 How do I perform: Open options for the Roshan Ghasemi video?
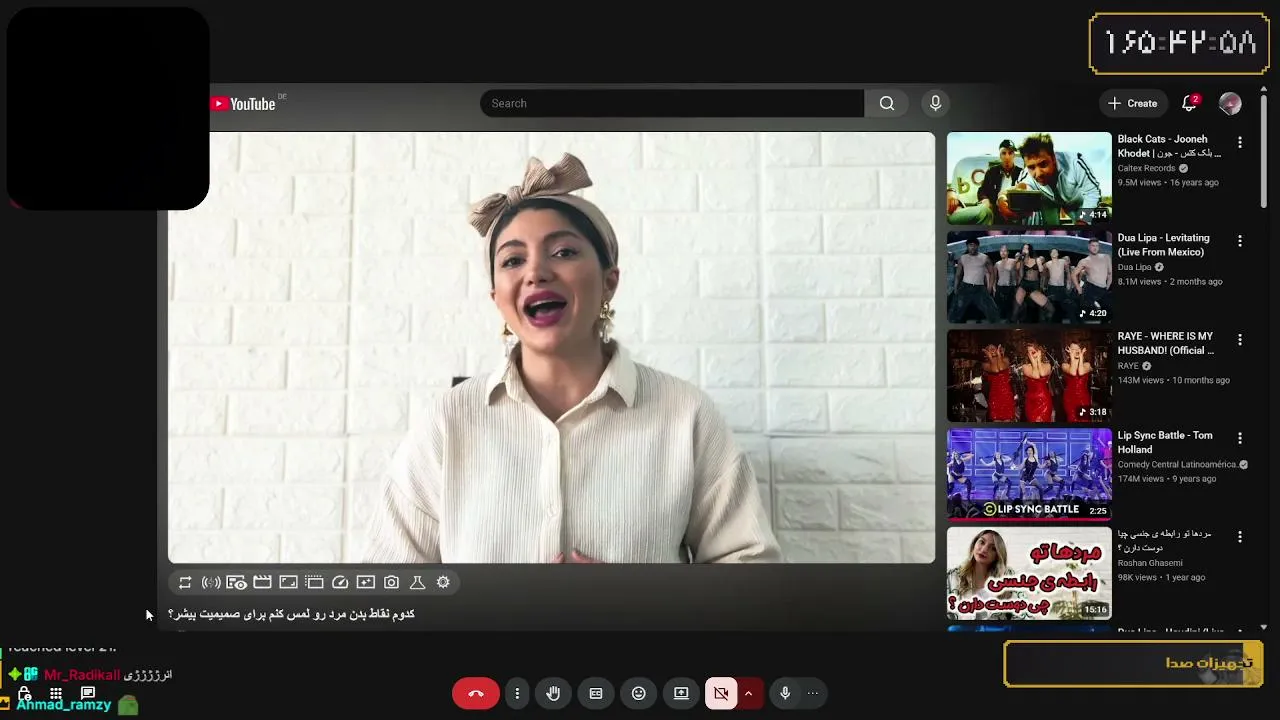coord(1240,537)
